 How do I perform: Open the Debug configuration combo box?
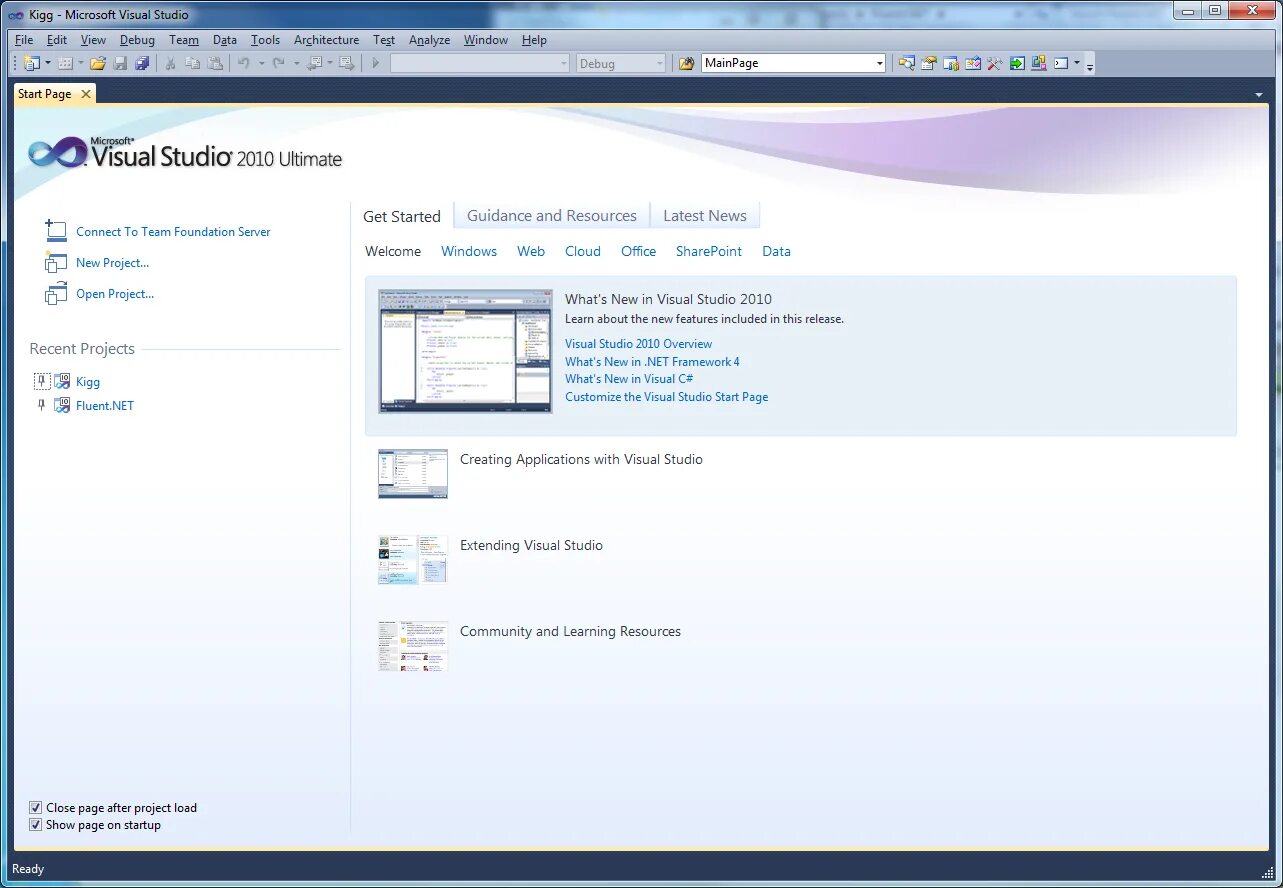[620, 63]
